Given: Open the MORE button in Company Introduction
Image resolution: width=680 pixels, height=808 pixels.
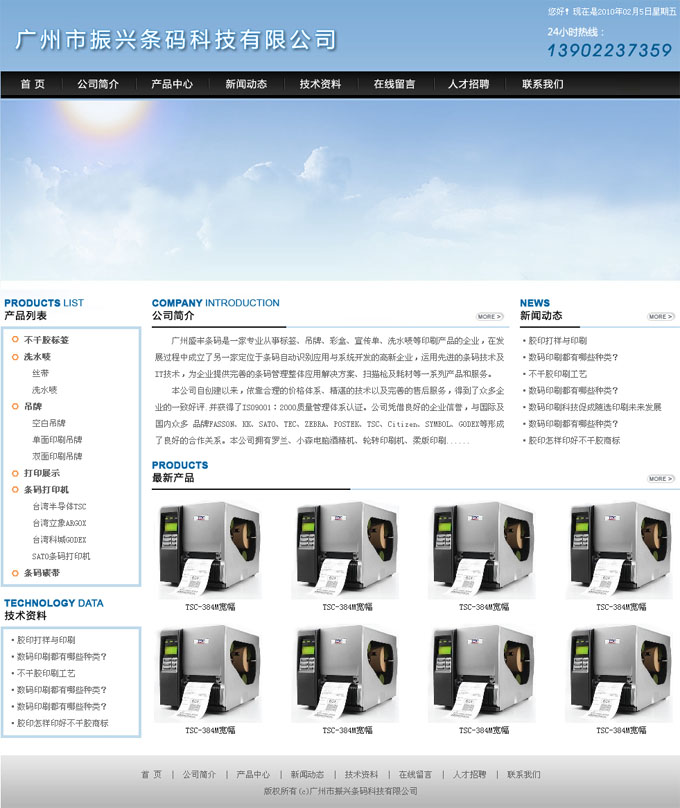Looking at the screenshot, I should click(490, 316).
